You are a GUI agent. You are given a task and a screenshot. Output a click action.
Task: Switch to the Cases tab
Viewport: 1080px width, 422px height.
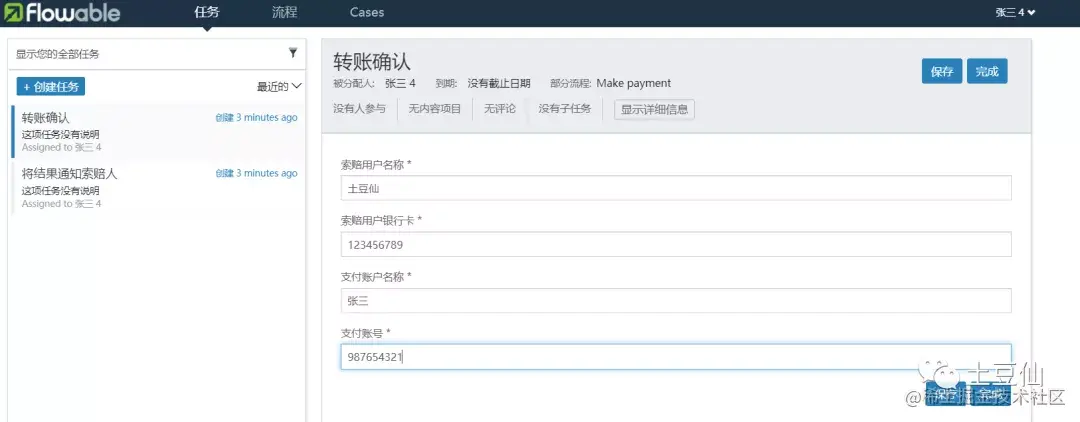[367, 12]
